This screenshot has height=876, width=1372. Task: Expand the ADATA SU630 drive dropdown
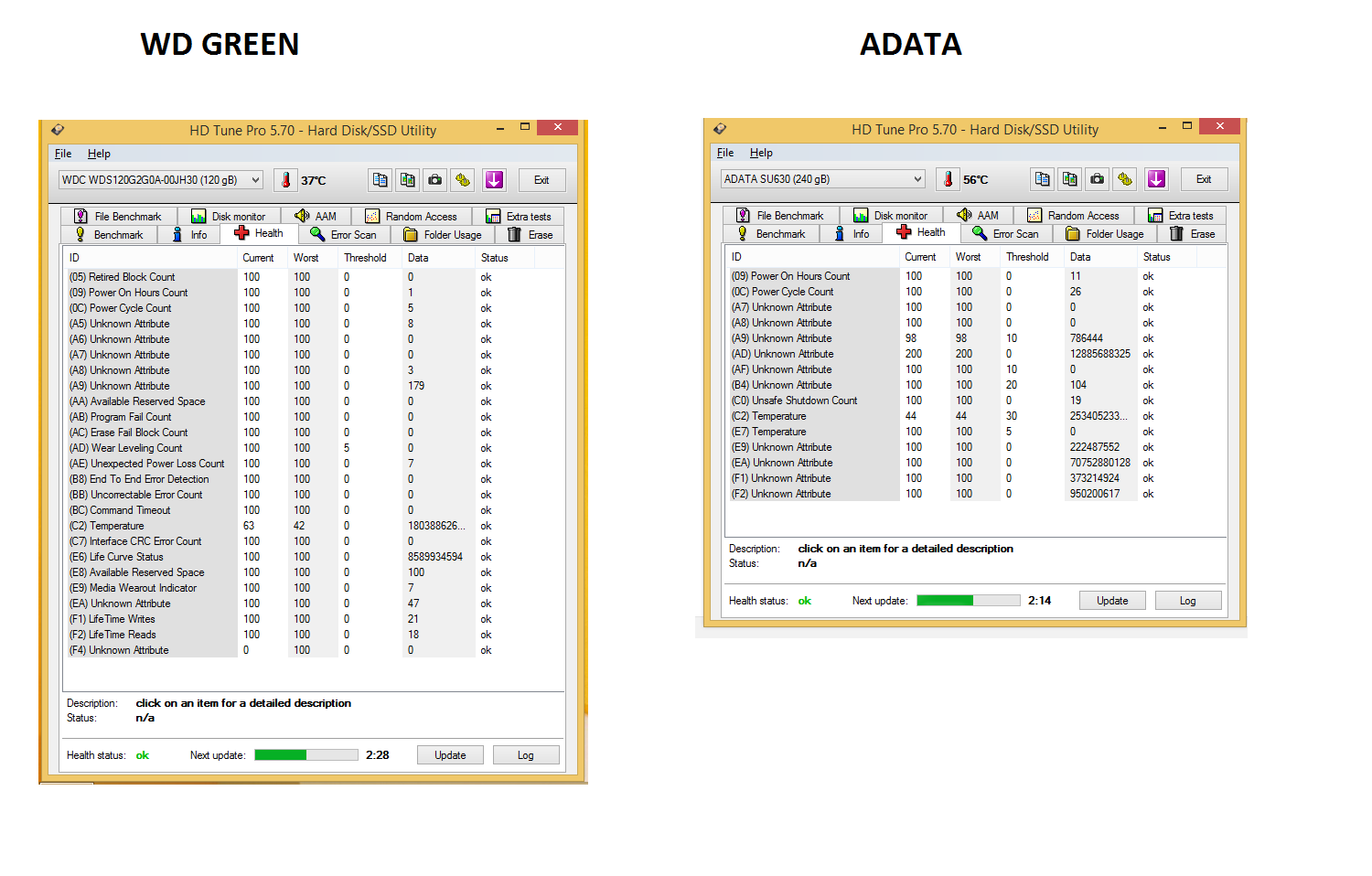[917, 179]
